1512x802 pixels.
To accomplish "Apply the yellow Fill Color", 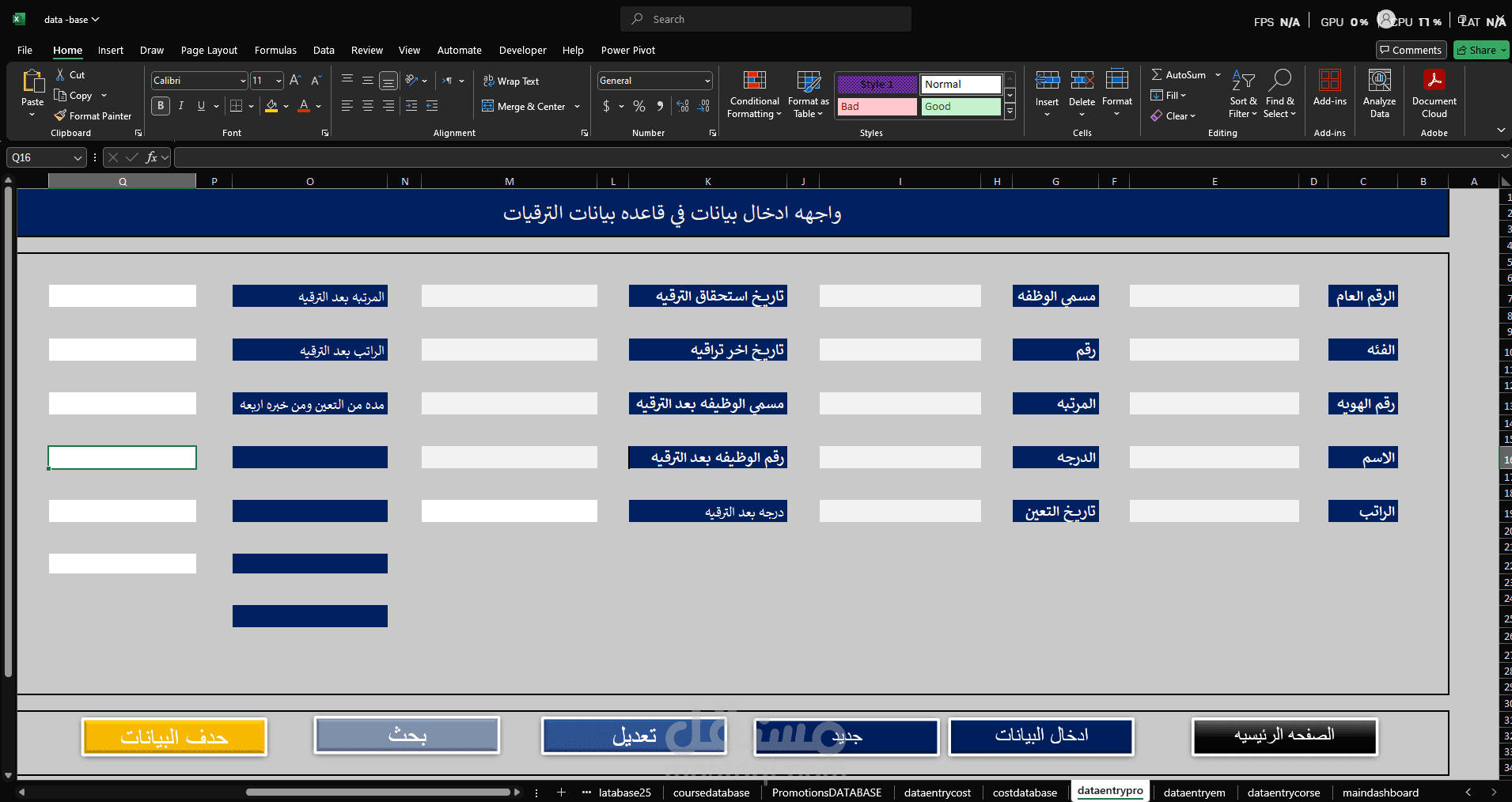I will [271, 106].
